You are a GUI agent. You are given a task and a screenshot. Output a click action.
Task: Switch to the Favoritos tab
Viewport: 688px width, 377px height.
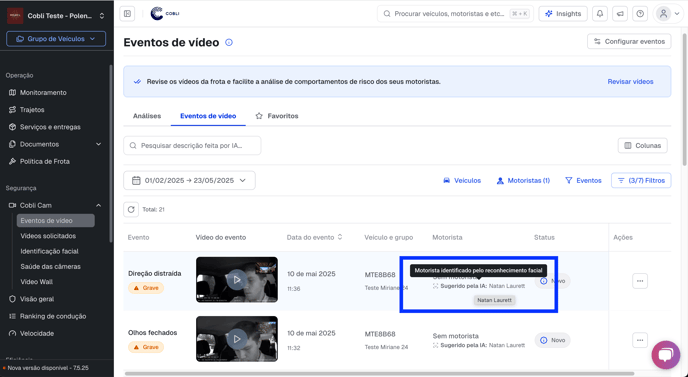[x=277, y=116]
